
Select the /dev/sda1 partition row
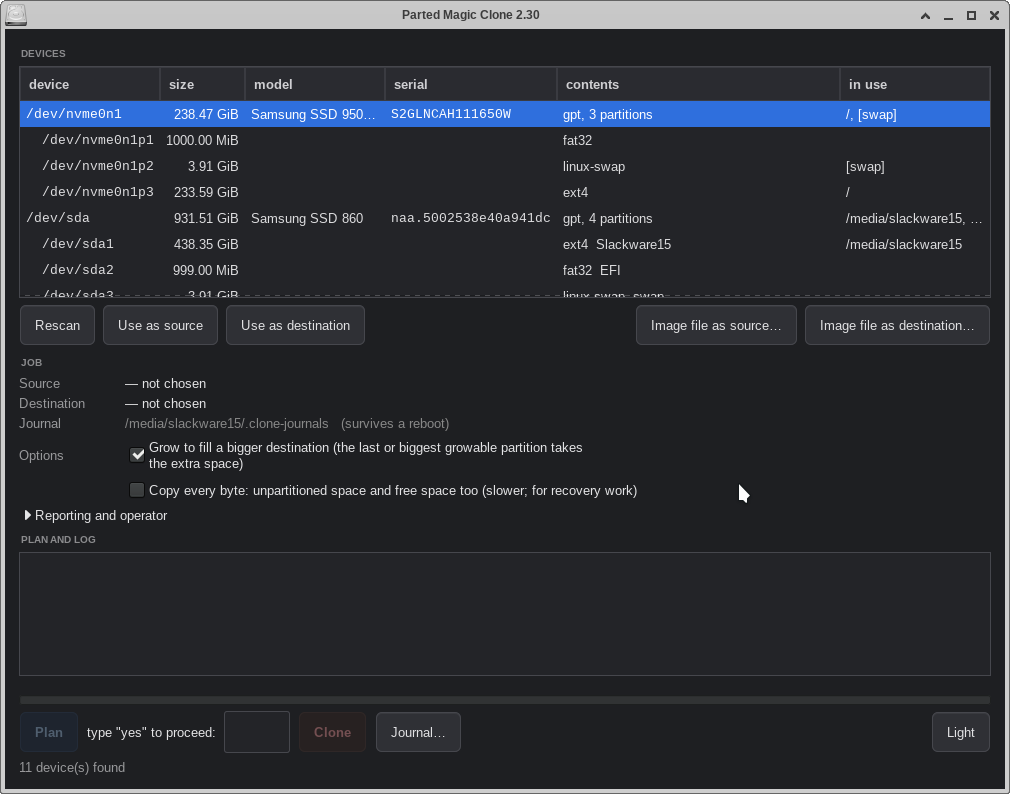pos(505,244)
